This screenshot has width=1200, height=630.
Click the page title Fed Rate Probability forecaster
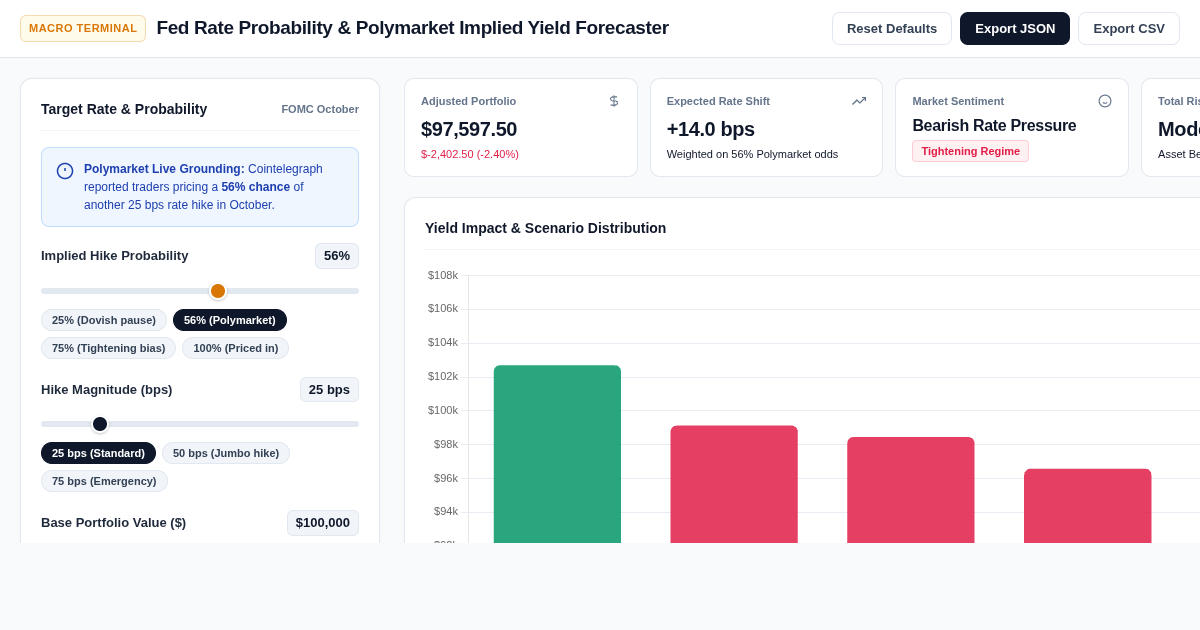coord(413,28)
